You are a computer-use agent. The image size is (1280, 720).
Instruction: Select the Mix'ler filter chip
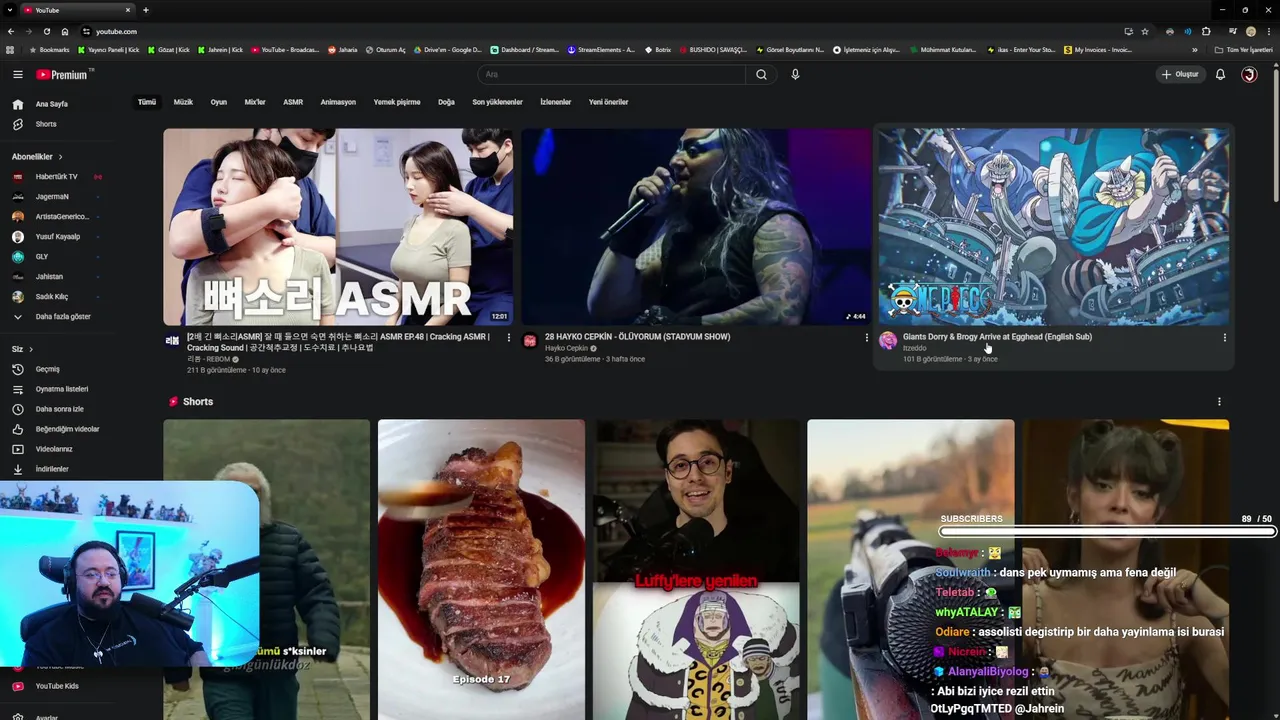click(255, 102)
